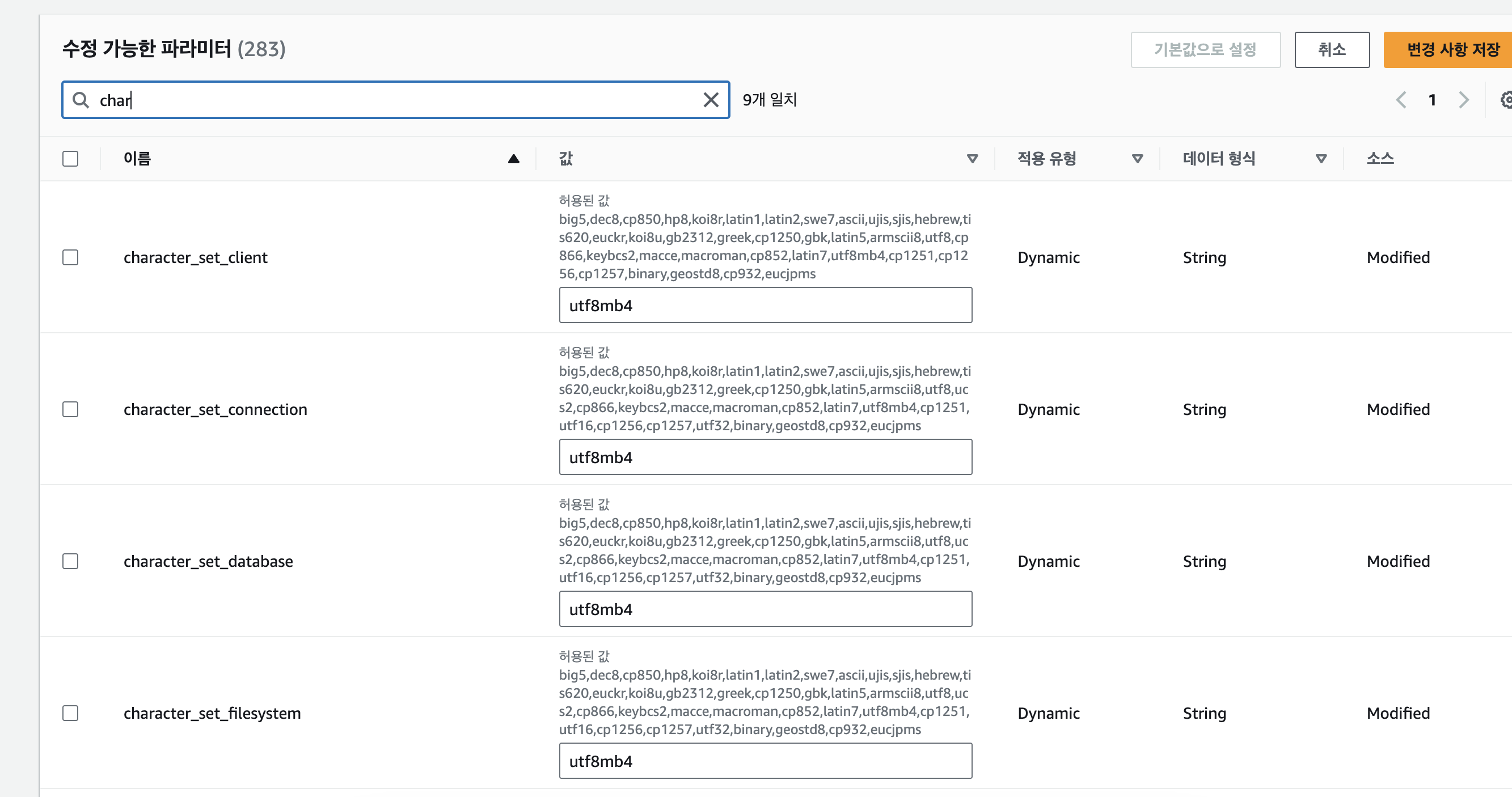
Task: Click Modified in character_set_database row
Action: [x=1398, y=561]
